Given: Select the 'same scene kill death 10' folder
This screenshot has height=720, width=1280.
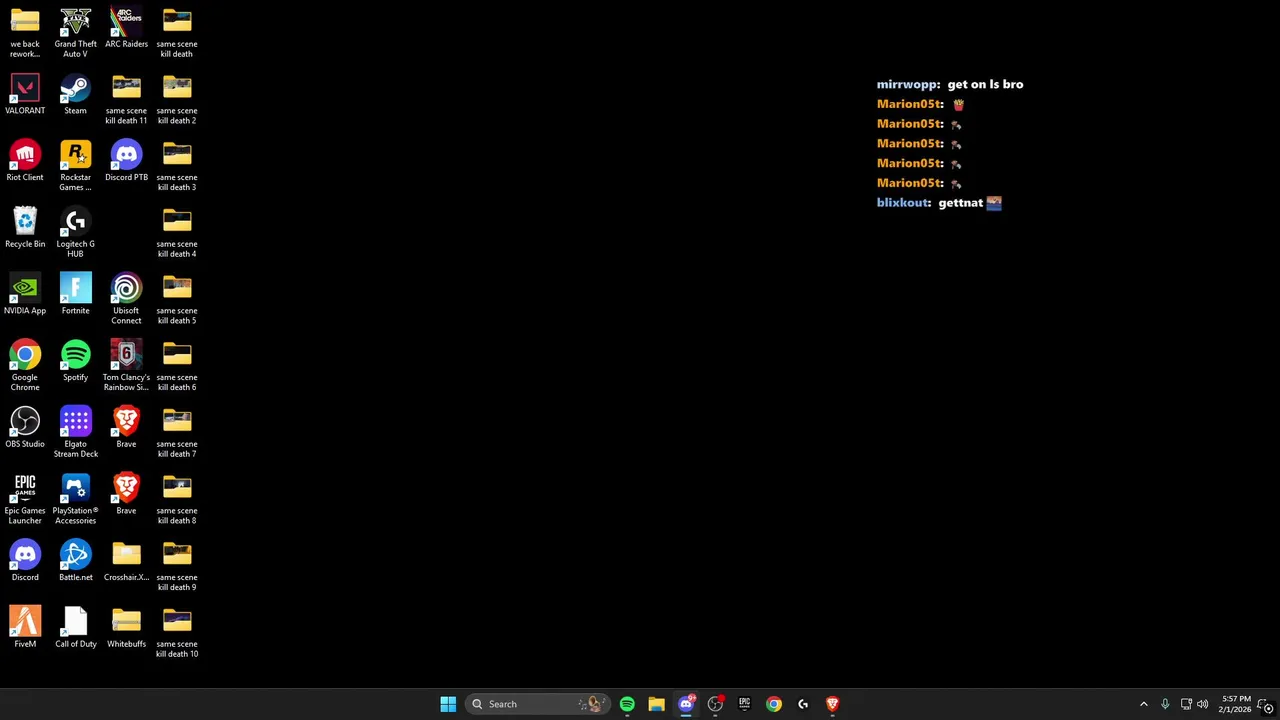Looking at the screenshot, I should pos(177,632).
